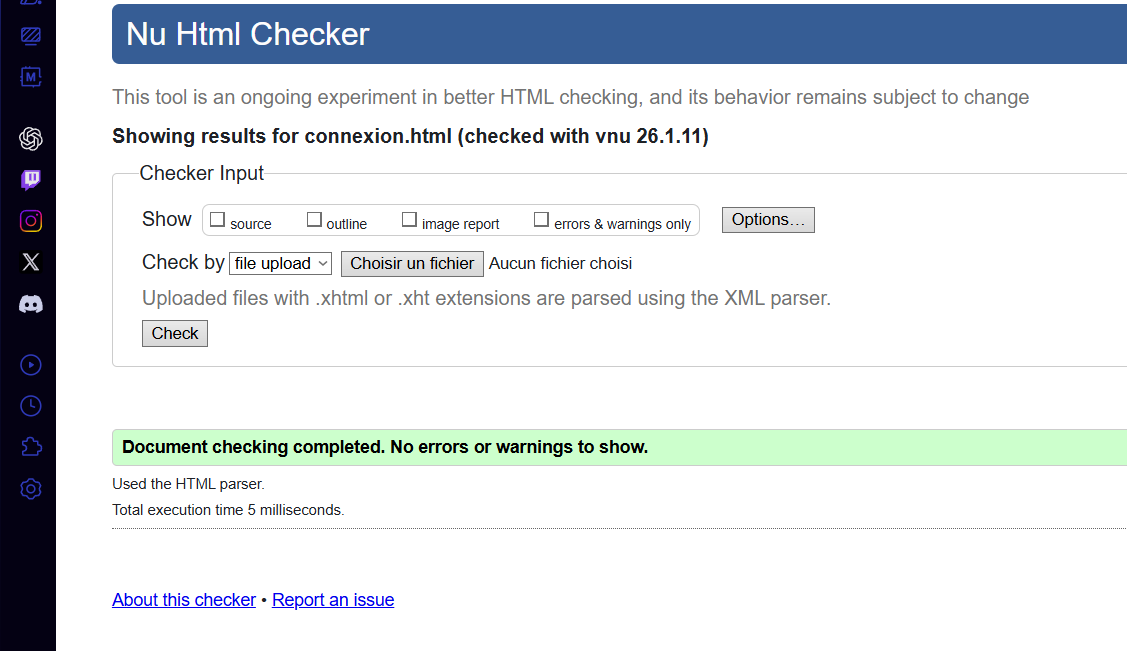This screenshot has width=1127, height=651.
Task: Follow the 'About this checker' link
Action: 184,600
